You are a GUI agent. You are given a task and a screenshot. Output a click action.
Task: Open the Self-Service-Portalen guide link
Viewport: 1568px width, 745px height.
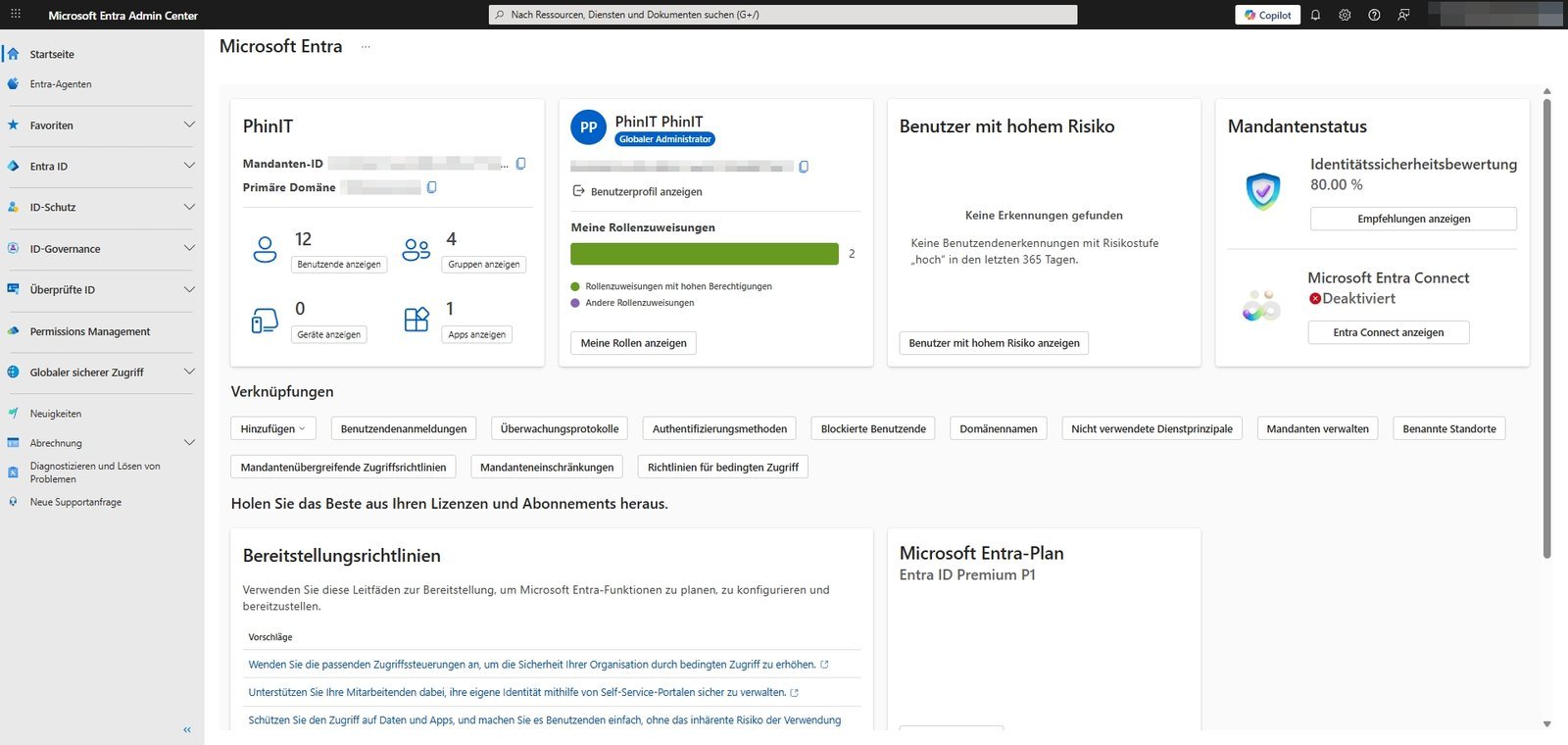[523, 692]
